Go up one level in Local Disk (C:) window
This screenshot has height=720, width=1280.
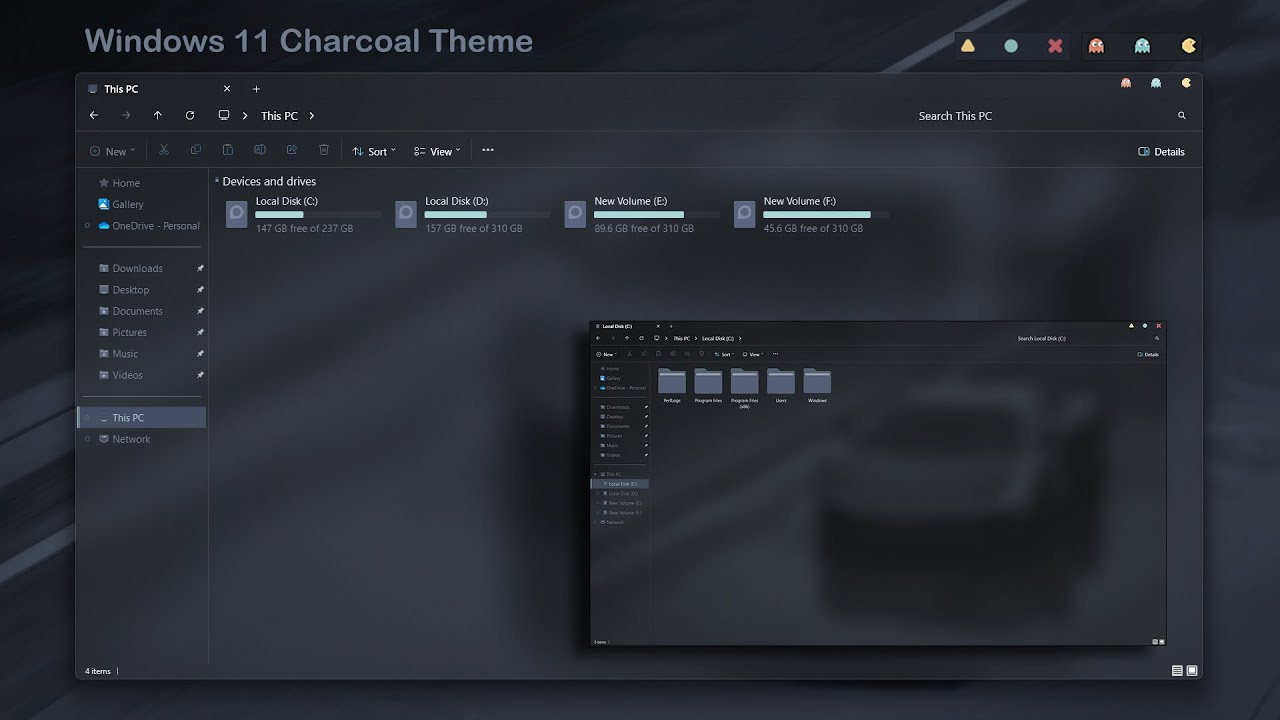point(627,338)
